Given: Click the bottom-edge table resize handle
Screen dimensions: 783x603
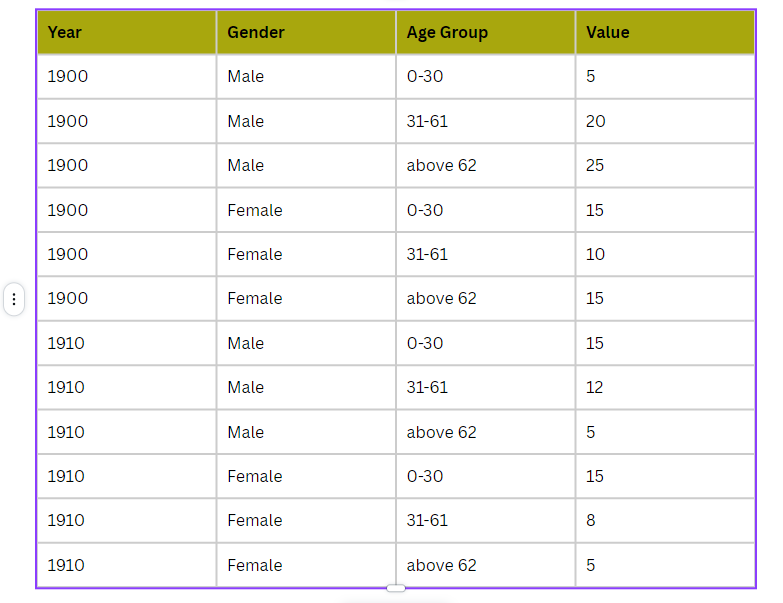Looking at the screenshot, I should (396, 588).
